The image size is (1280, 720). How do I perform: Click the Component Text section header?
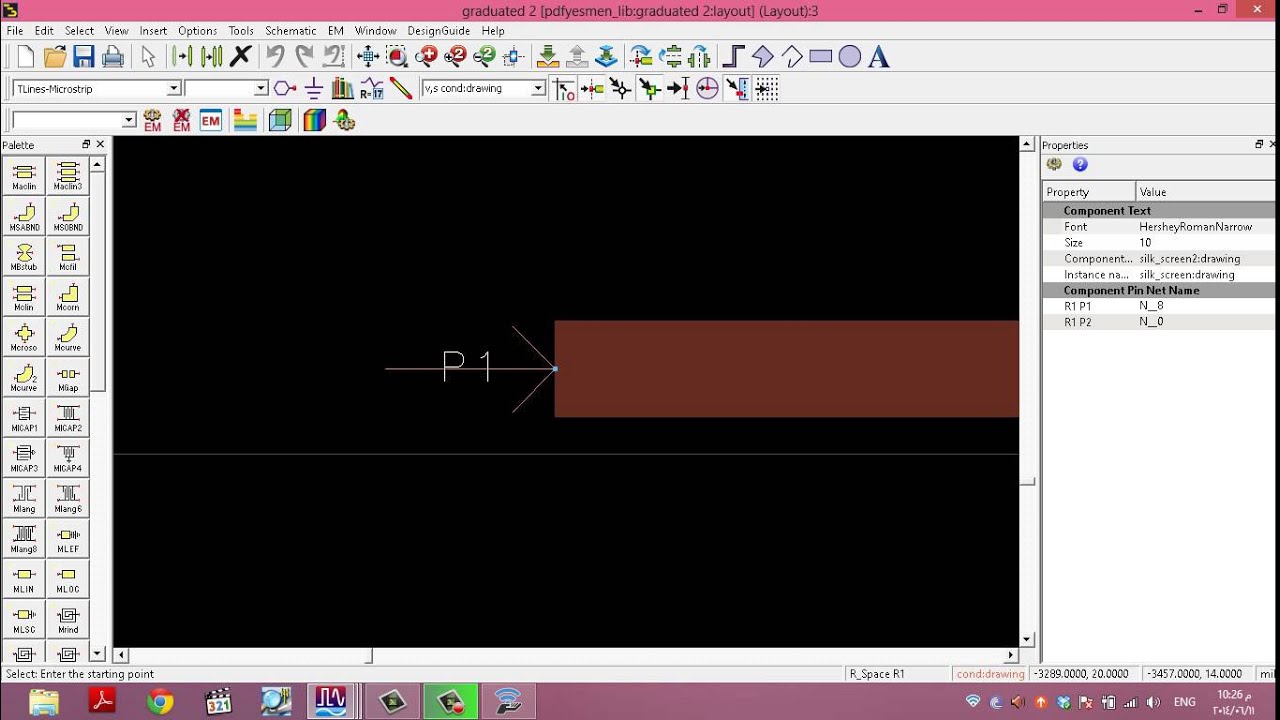1107,211
